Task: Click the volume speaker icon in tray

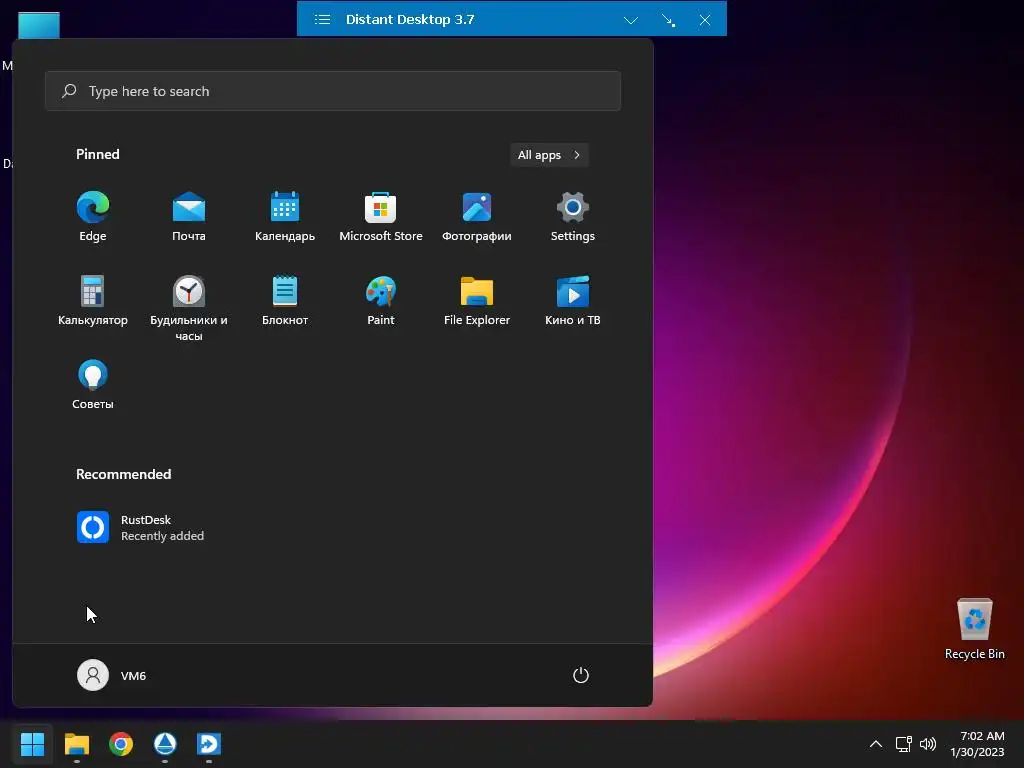Action: point(927,744)
